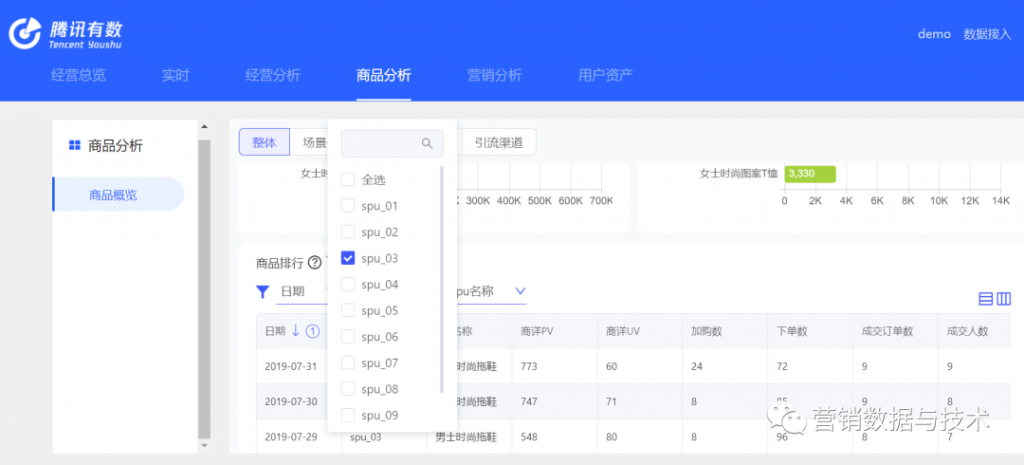Click the blue filter funnel icon
The width and height of the screenshot is (1024, 465).
(263, 292)
